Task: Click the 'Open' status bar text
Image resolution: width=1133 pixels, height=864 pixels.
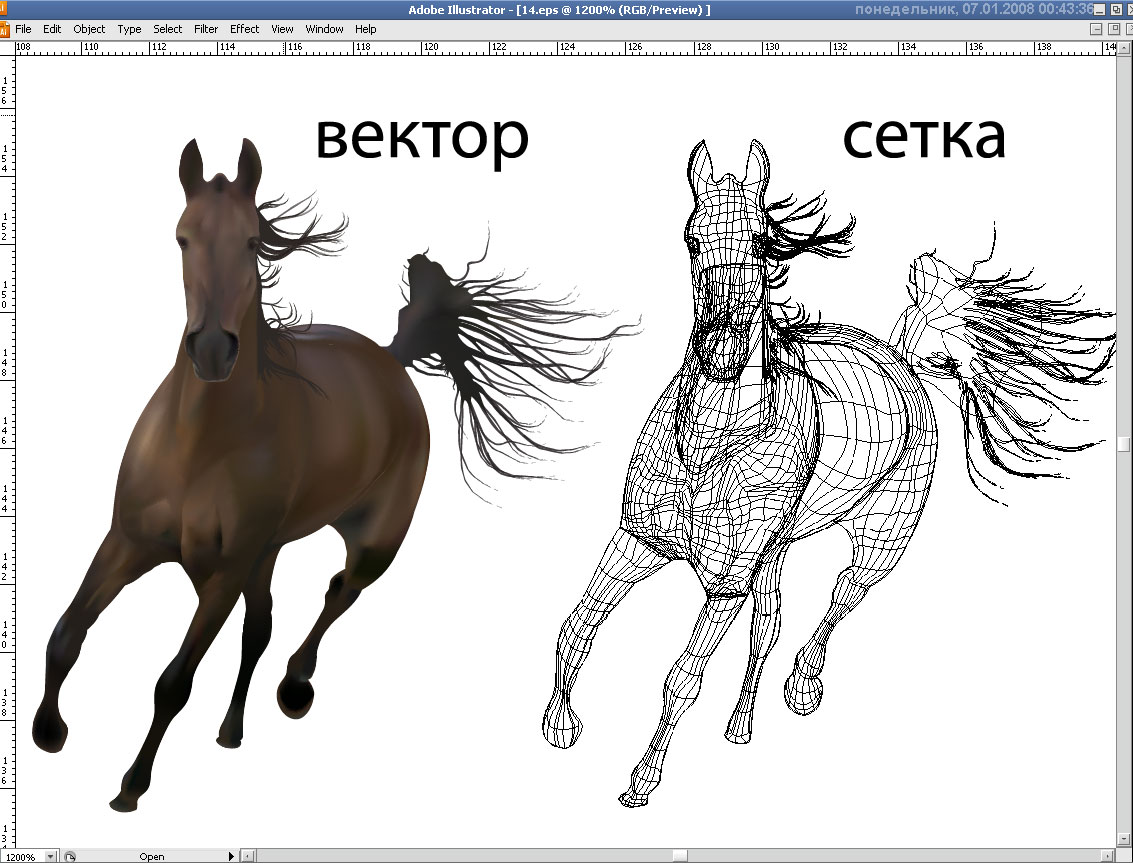Action: [x=152, y=857]
